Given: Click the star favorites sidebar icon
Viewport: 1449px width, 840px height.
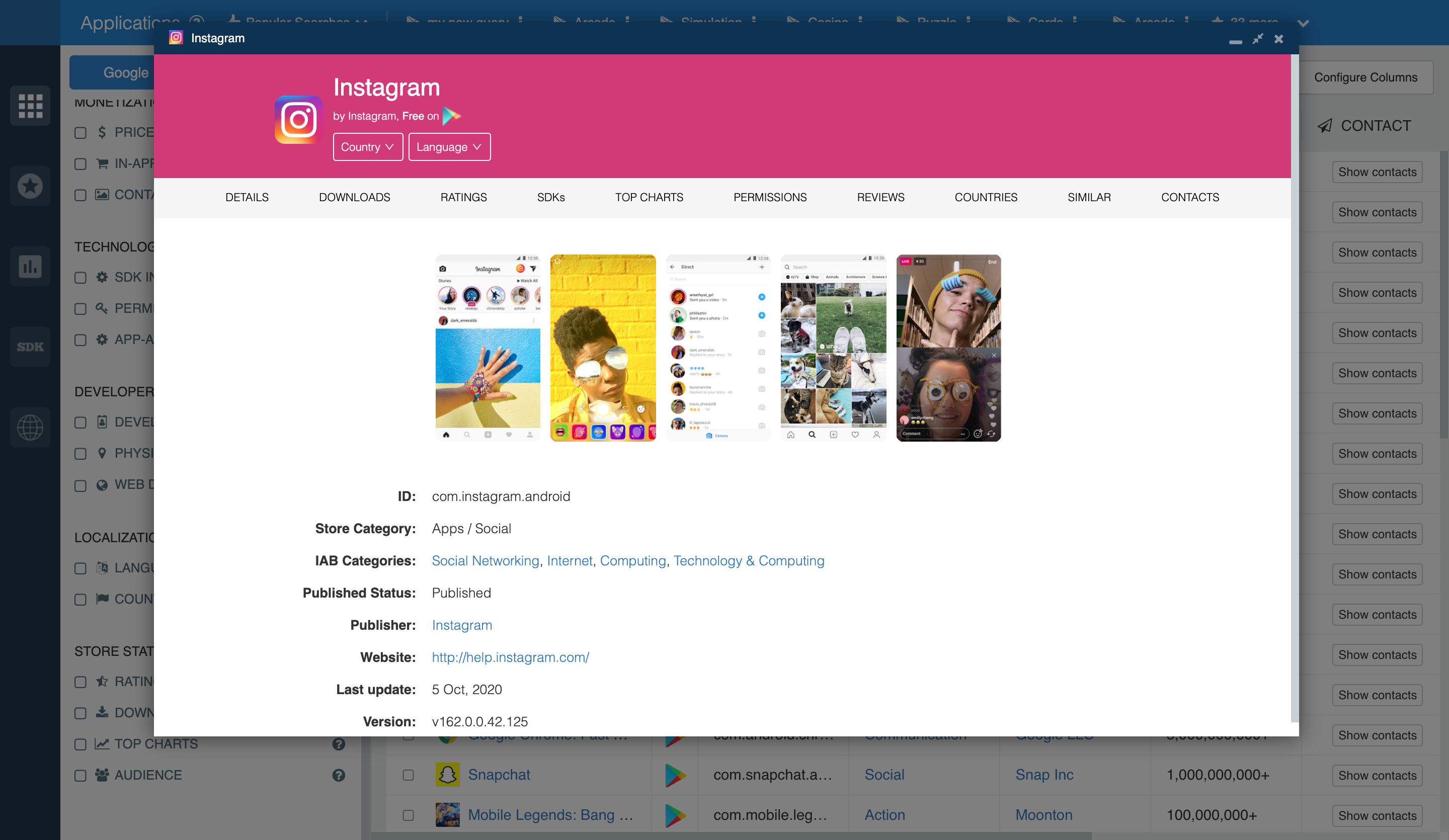Looking at the screenshot, I should [x=30, y=186].
